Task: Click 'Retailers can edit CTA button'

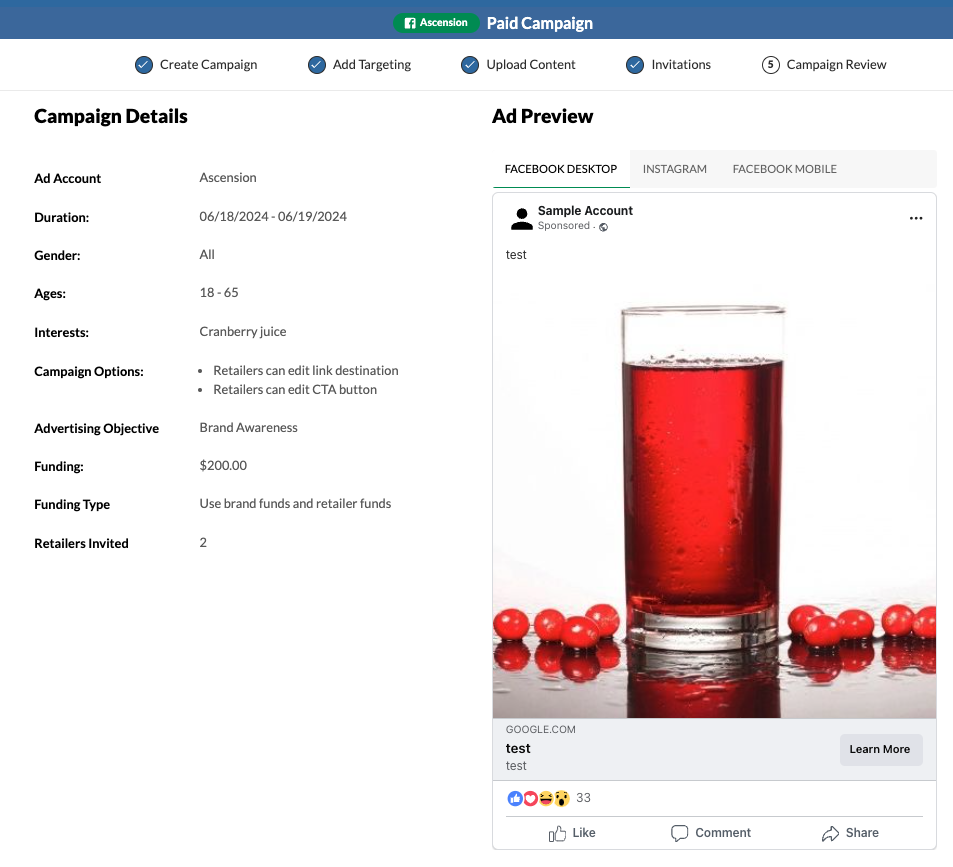Action: pyautogui.click(x=295, y=389)
